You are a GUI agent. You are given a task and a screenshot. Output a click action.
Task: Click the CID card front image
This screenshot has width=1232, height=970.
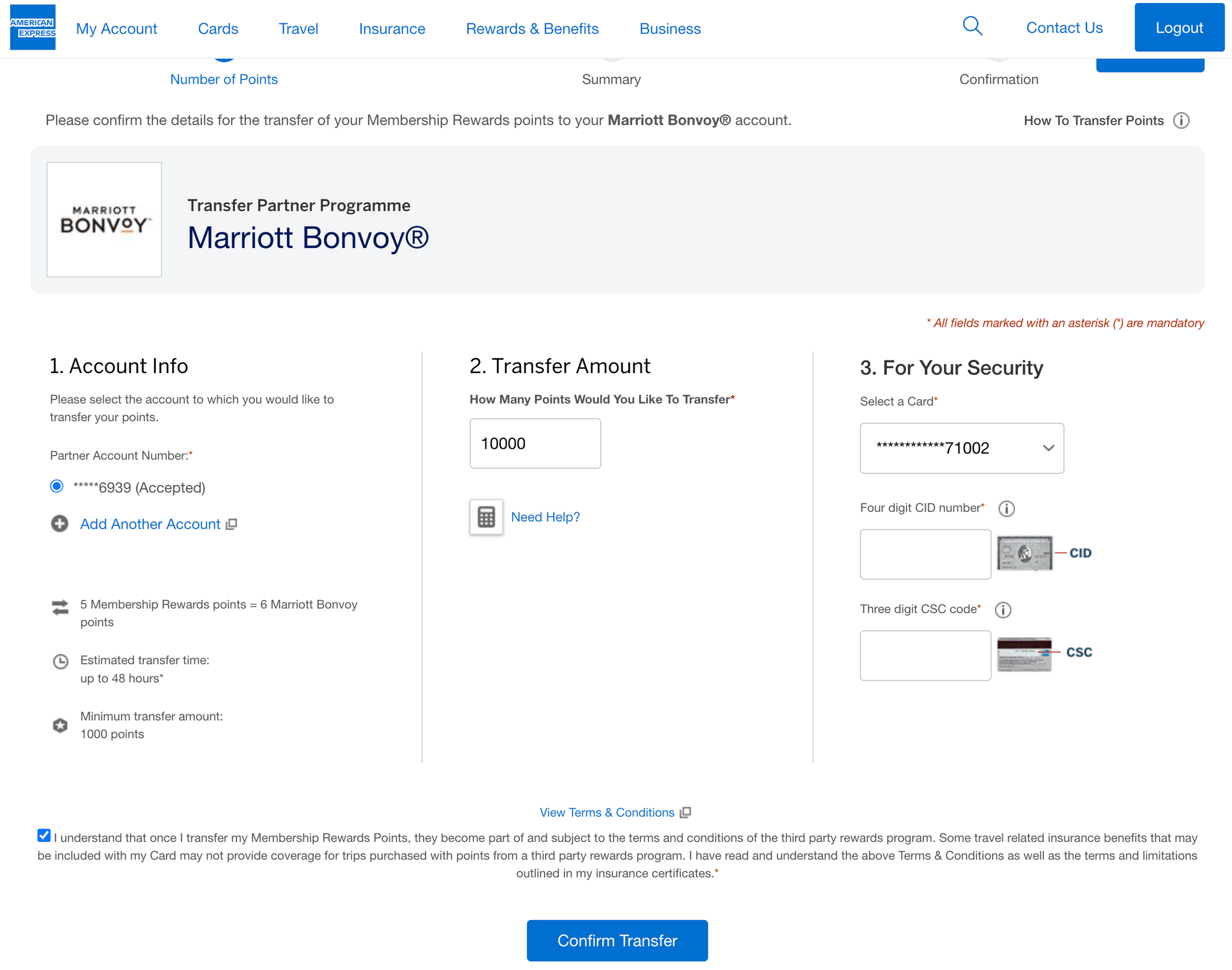pyautogui.click(x=1025, y=553)
